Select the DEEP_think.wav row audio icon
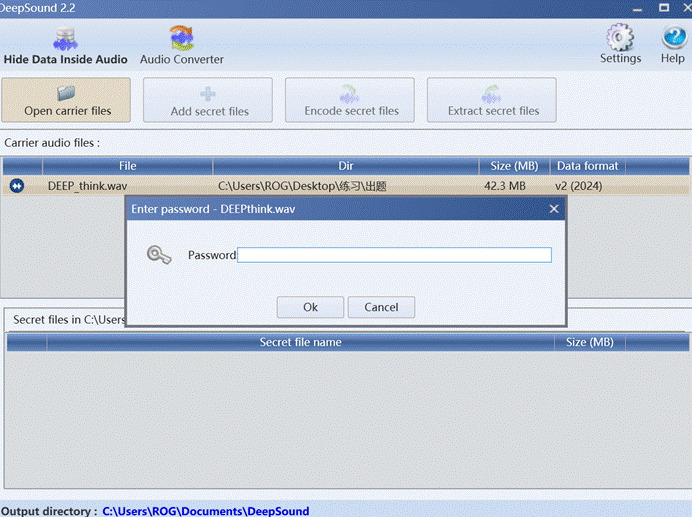Screen dimensions: 692x517 pyautogui.click(x=17, y=186)
